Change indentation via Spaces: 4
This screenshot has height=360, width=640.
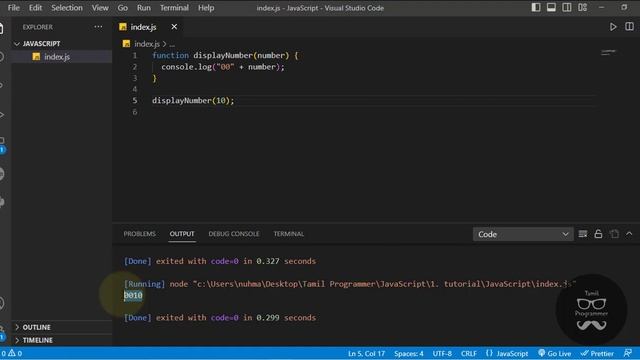[x=409, y=353]
